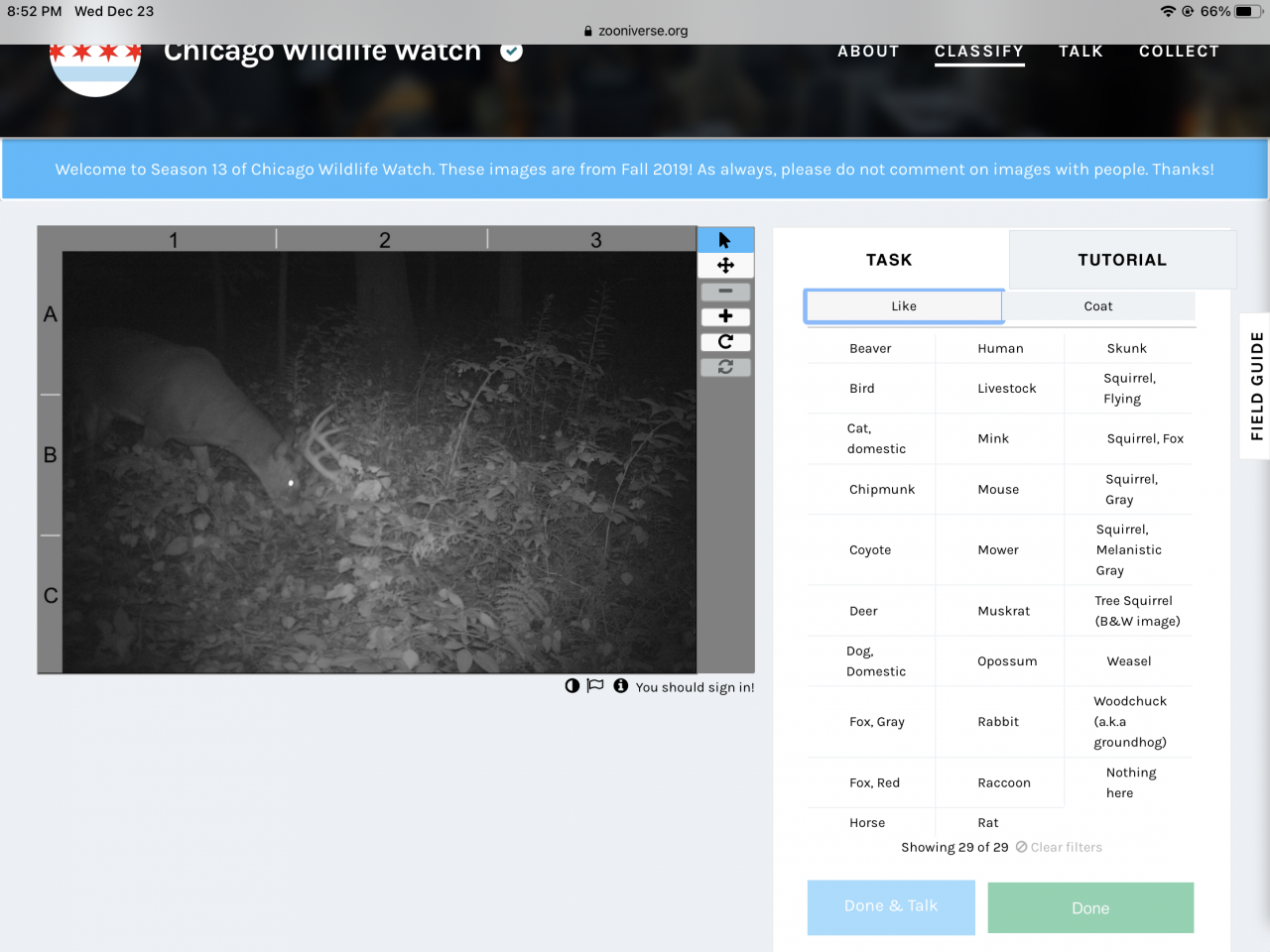Flag this subject icon
This screenshot has width=1270, height=952.
click(x=595, y=685)
